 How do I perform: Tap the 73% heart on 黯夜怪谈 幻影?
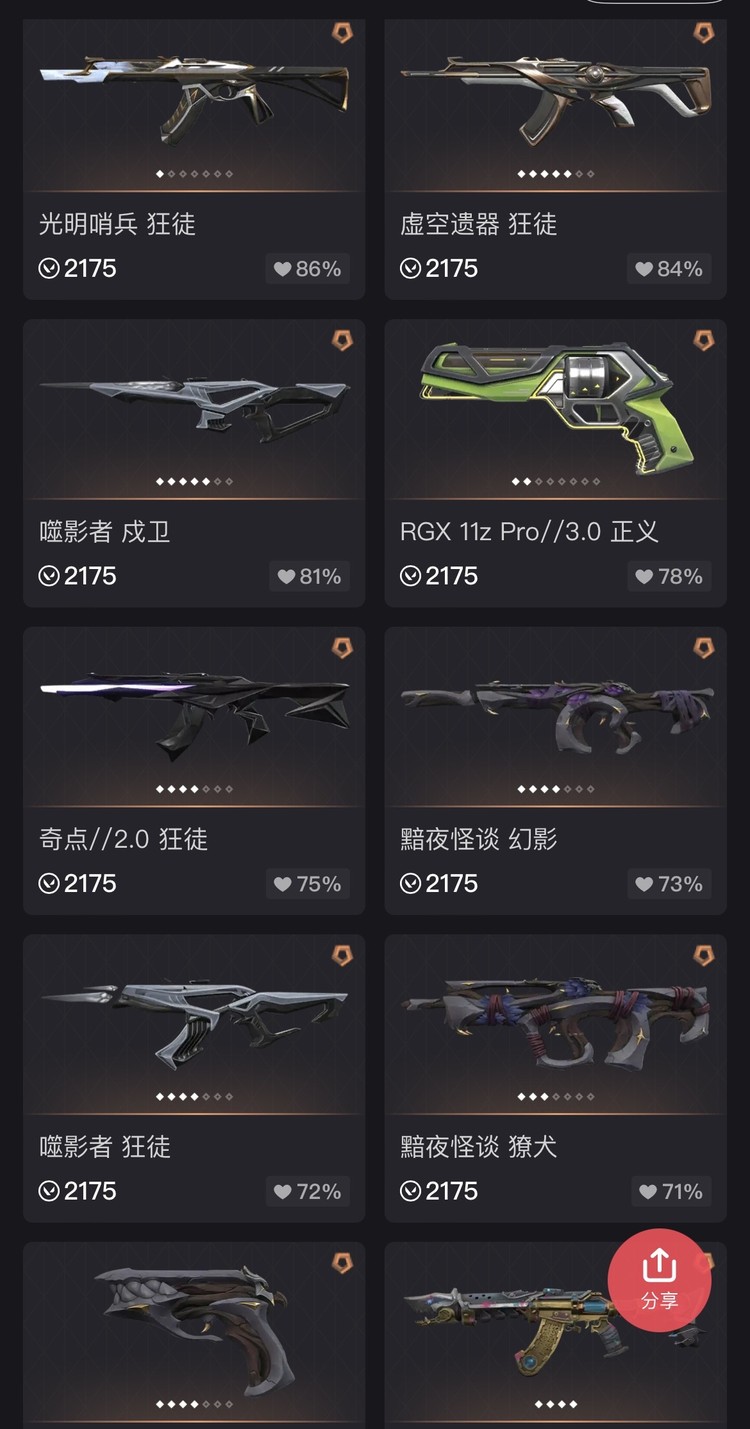(670, 884)
